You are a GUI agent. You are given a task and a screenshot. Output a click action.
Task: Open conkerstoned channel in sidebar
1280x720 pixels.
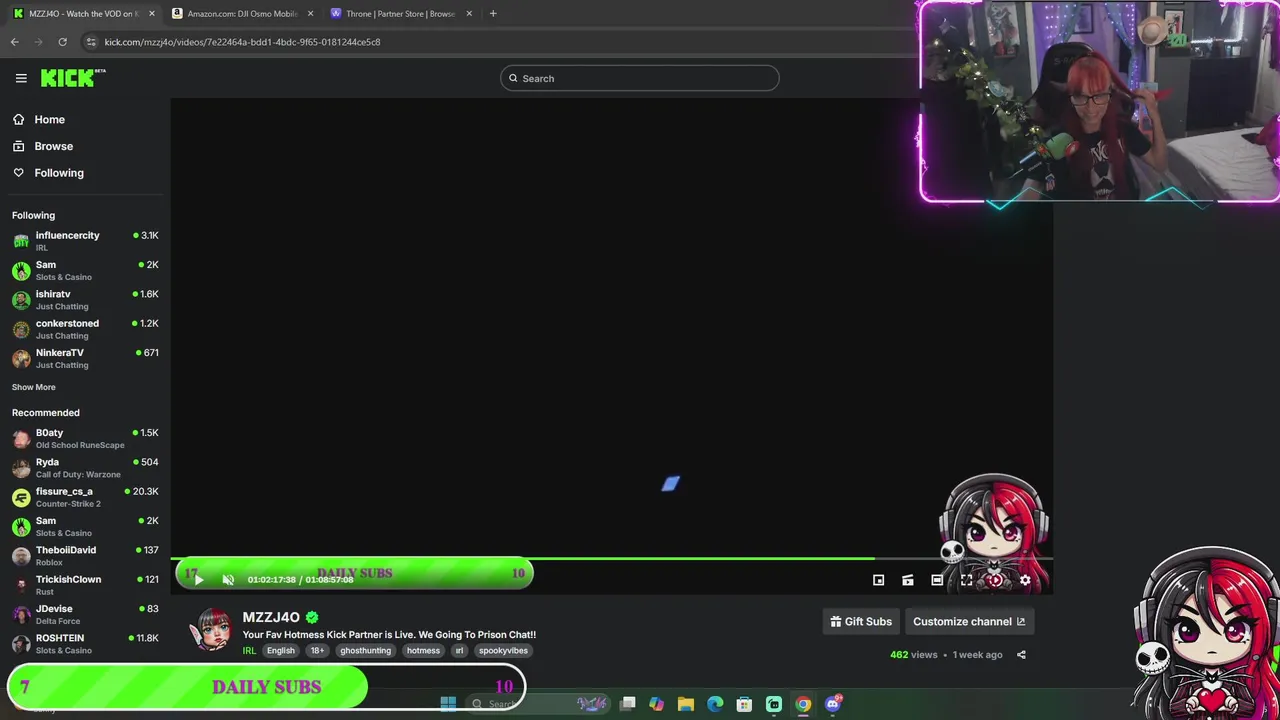tap(85, 329)
